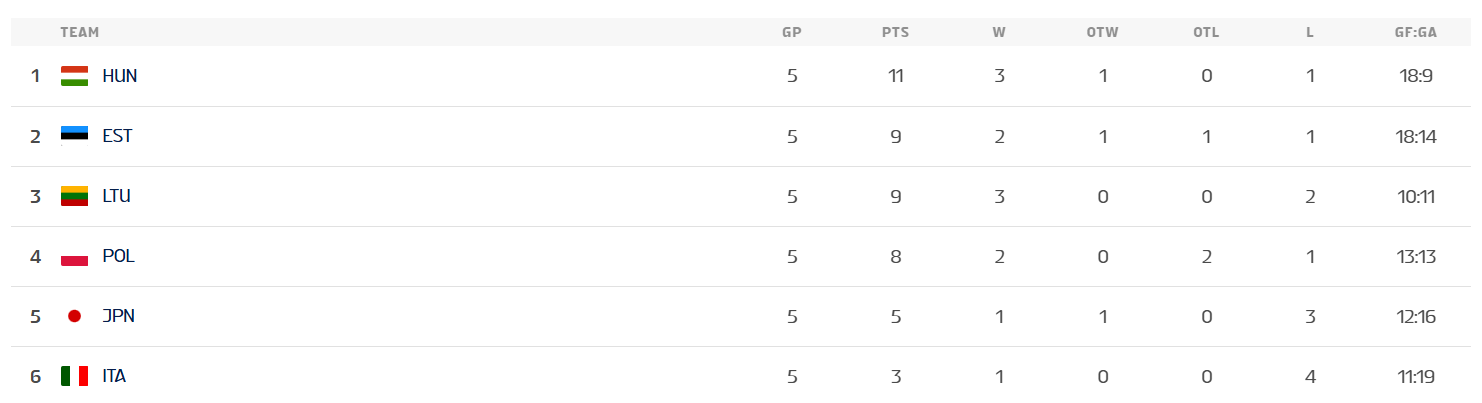
Task: Open the EST team link
Action: [x=117, y=136]
